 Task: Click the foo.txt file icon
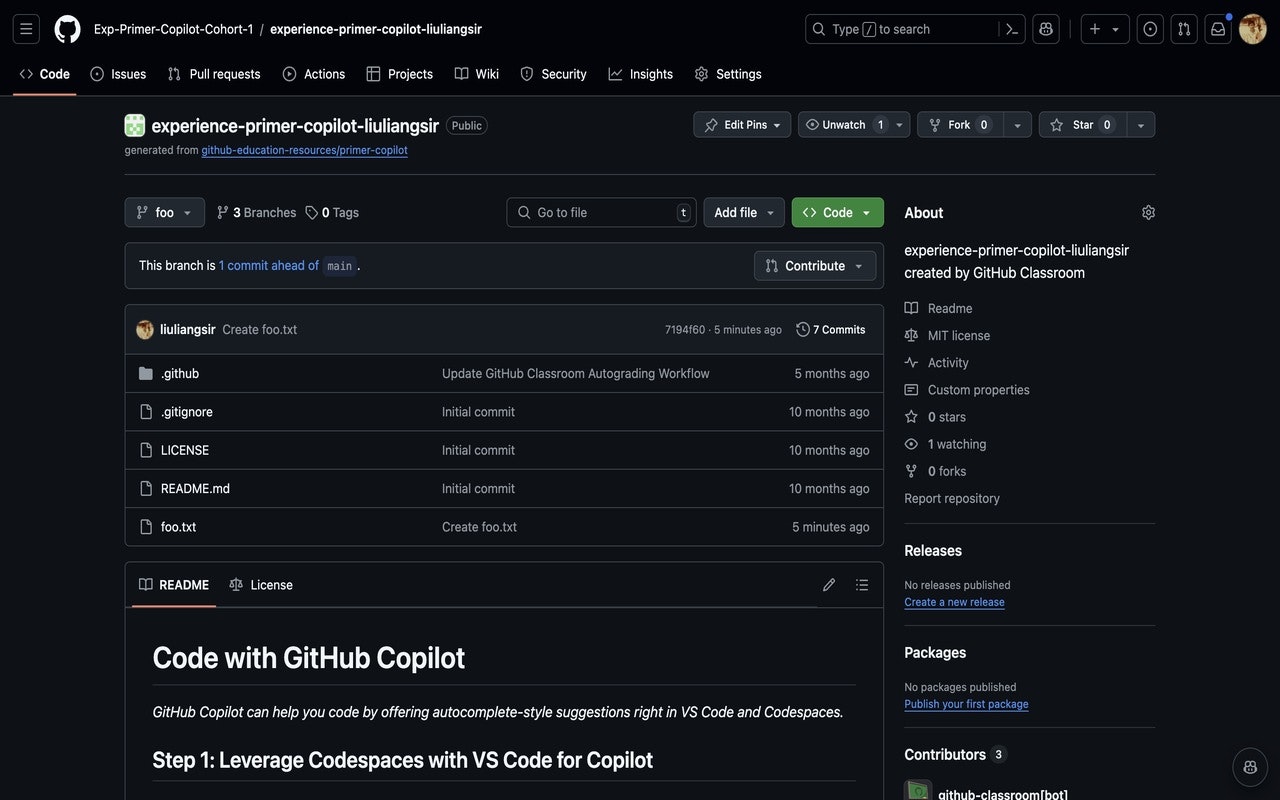[146, 527]
